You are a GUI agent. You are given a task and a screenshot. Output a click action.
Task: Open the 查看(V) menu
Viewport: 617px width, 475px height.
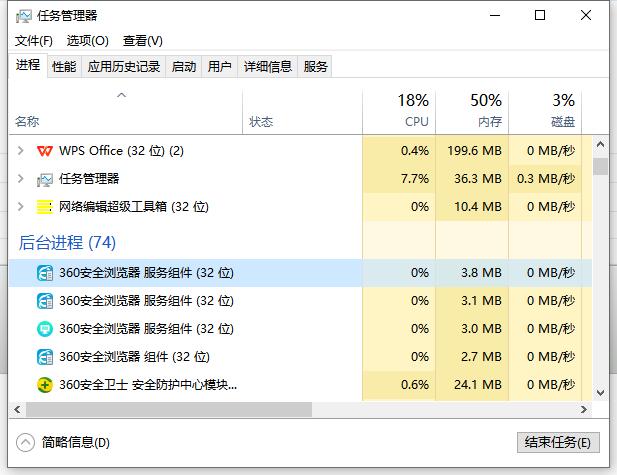tap(142, 41)
